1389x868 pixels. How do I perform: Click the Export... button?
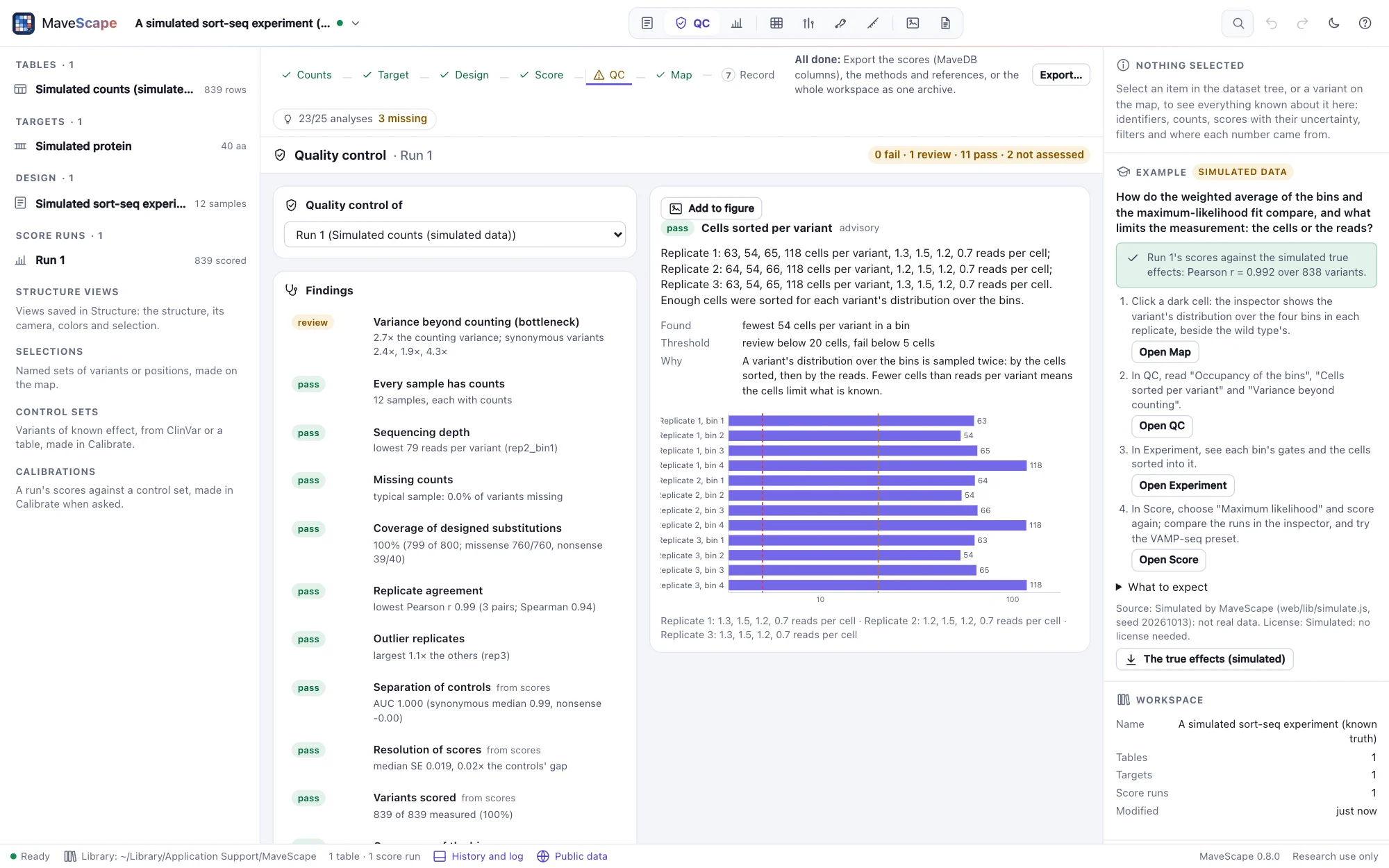(x=1061, y=75)
